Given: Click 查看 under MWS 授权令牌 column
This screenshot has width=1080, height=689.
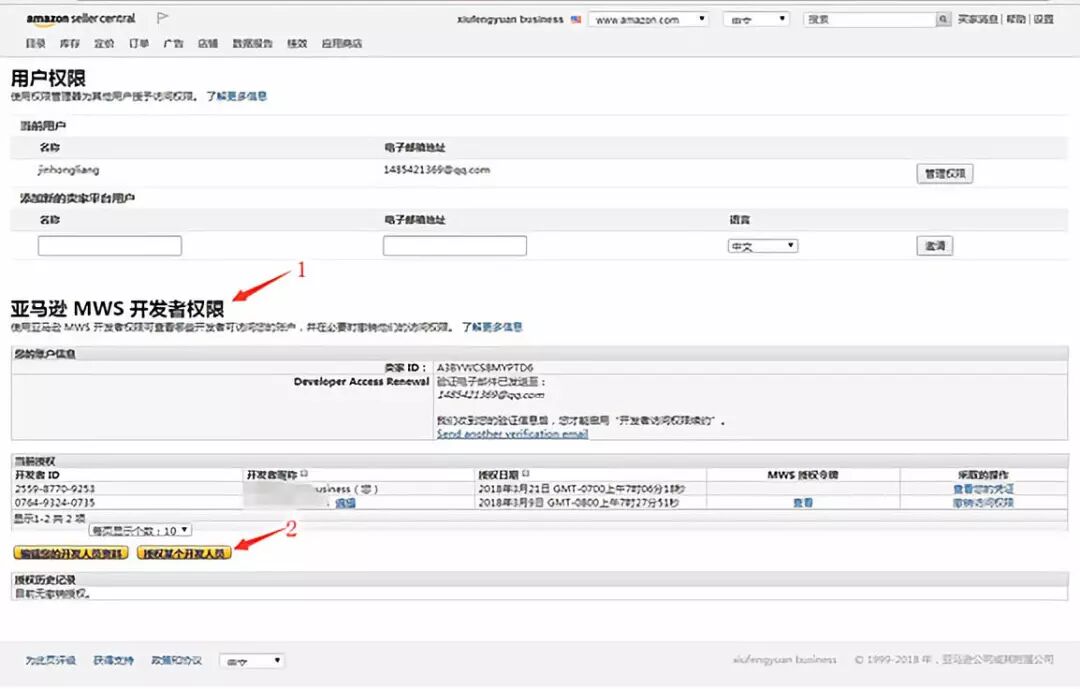Looking at the screenshot, I should pos(803,503).
